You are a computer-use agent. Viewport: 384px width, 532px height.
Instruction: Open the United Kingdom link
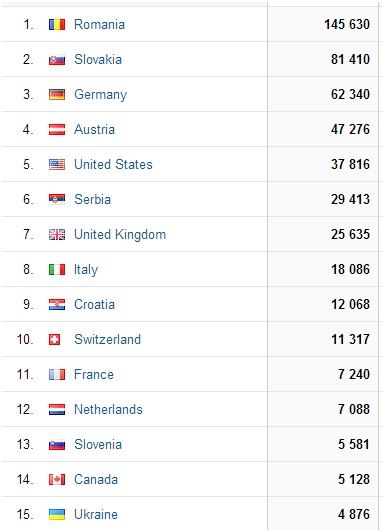[x=120, y=235]
